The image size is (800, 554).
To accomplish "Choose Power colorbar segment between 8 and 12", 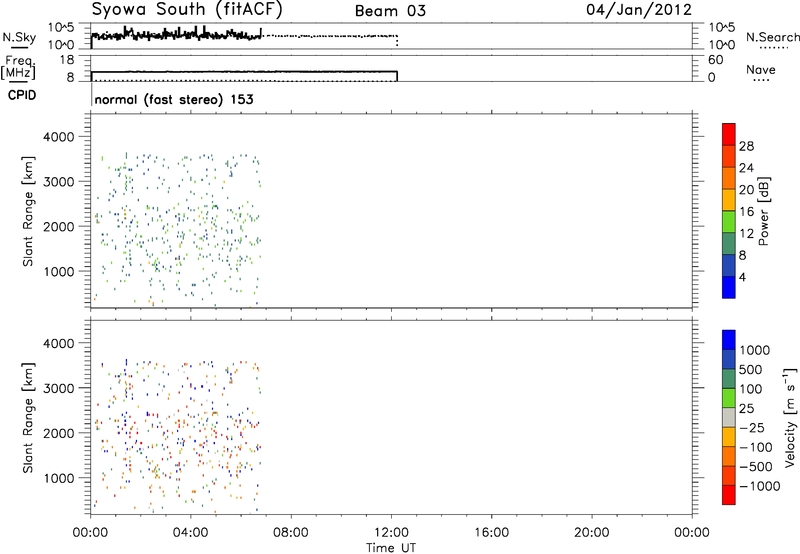I will 729,244.
